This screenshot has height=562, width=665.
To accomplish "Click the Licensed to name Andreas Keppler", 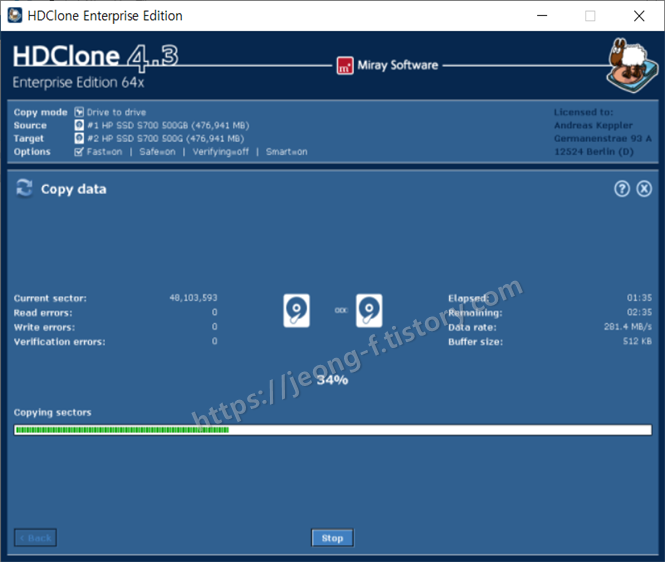I will point(593,125).
